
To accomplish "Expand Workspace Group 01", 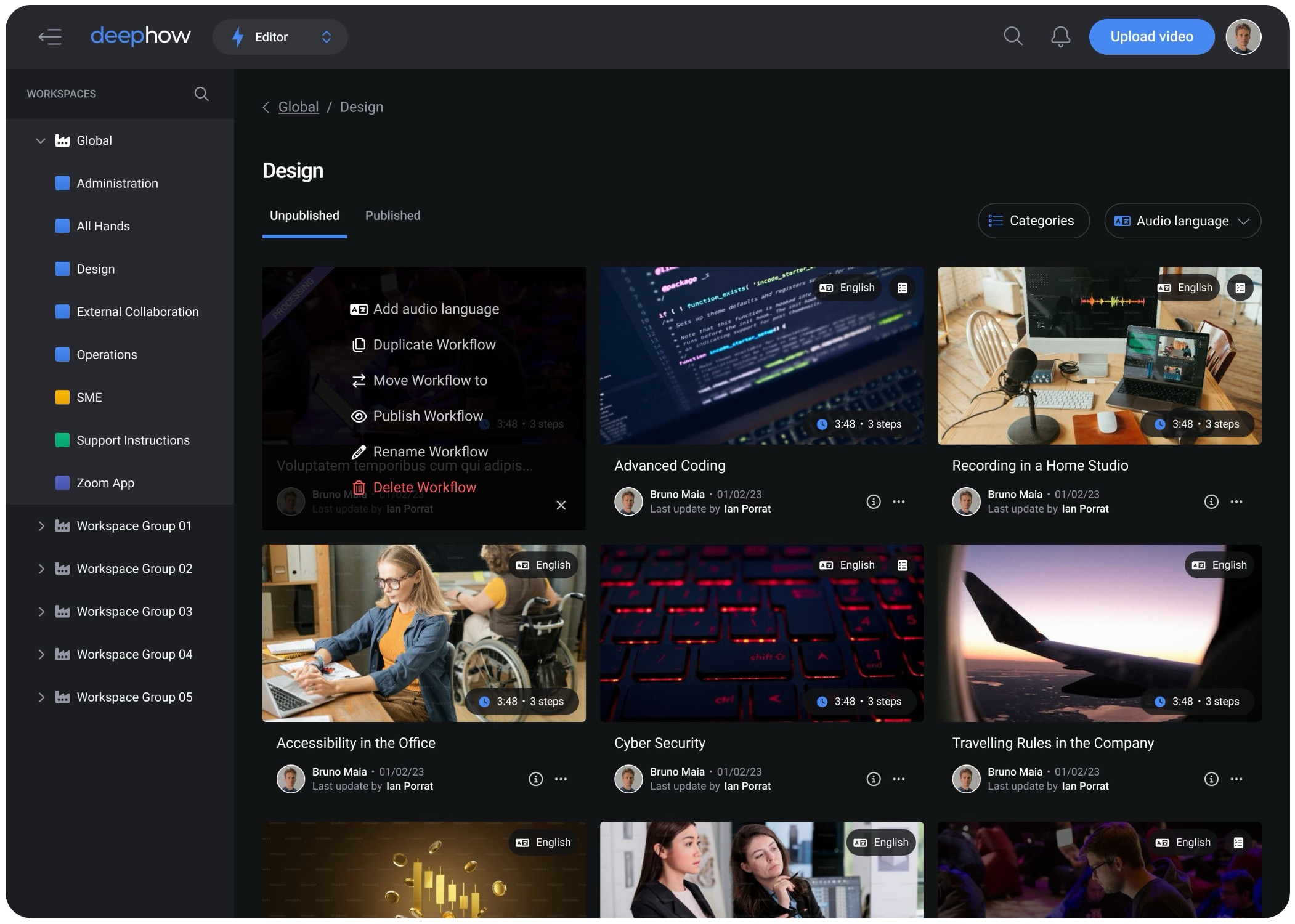I will click(41, 526).
